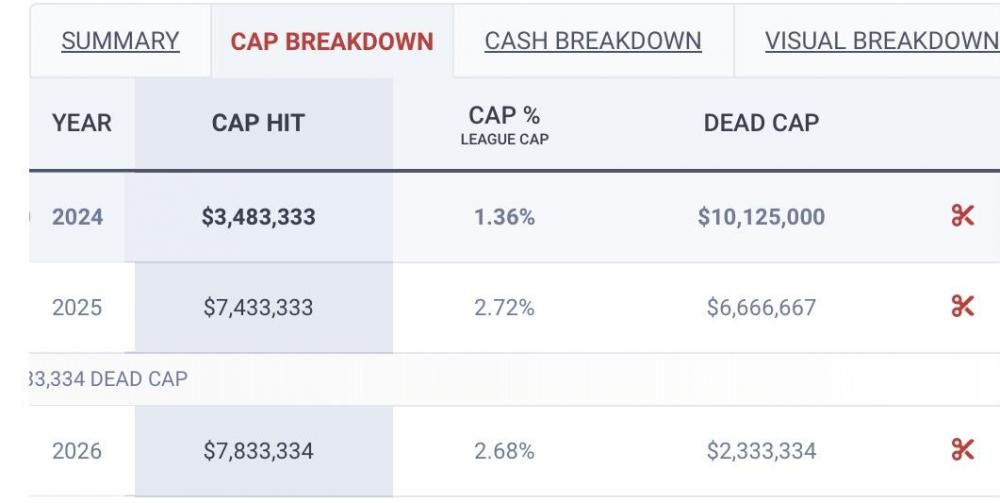This screenshot has height=503, width=1000.
Task: Click the 2.72% cap percentage value
Action: 504,307
